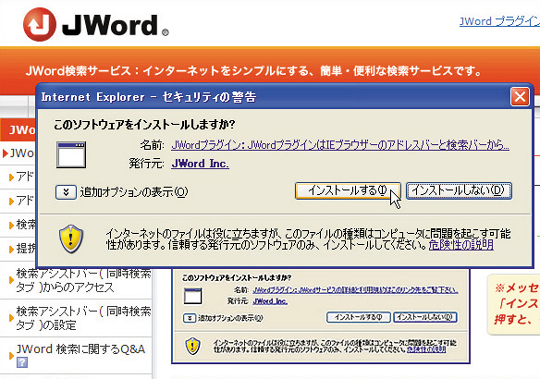Viewport: 540px width, 379px height.
Task: Click the 名前: label in the dialog
Action: click(x=152, y=145)
